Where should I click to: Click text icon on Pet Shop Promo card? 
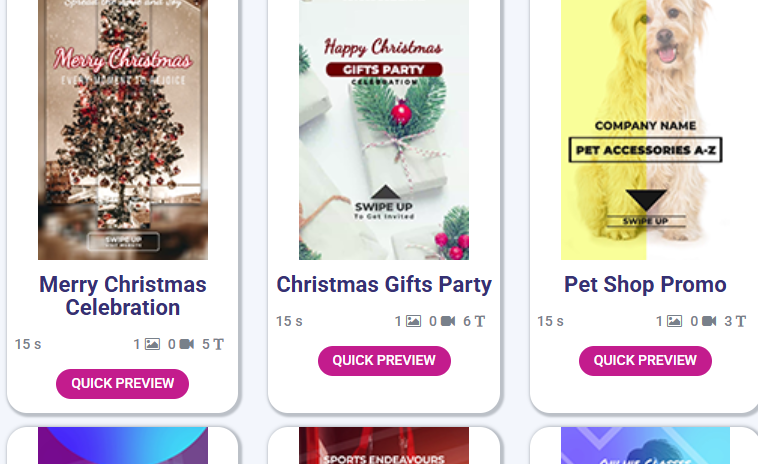coord(741,321)
